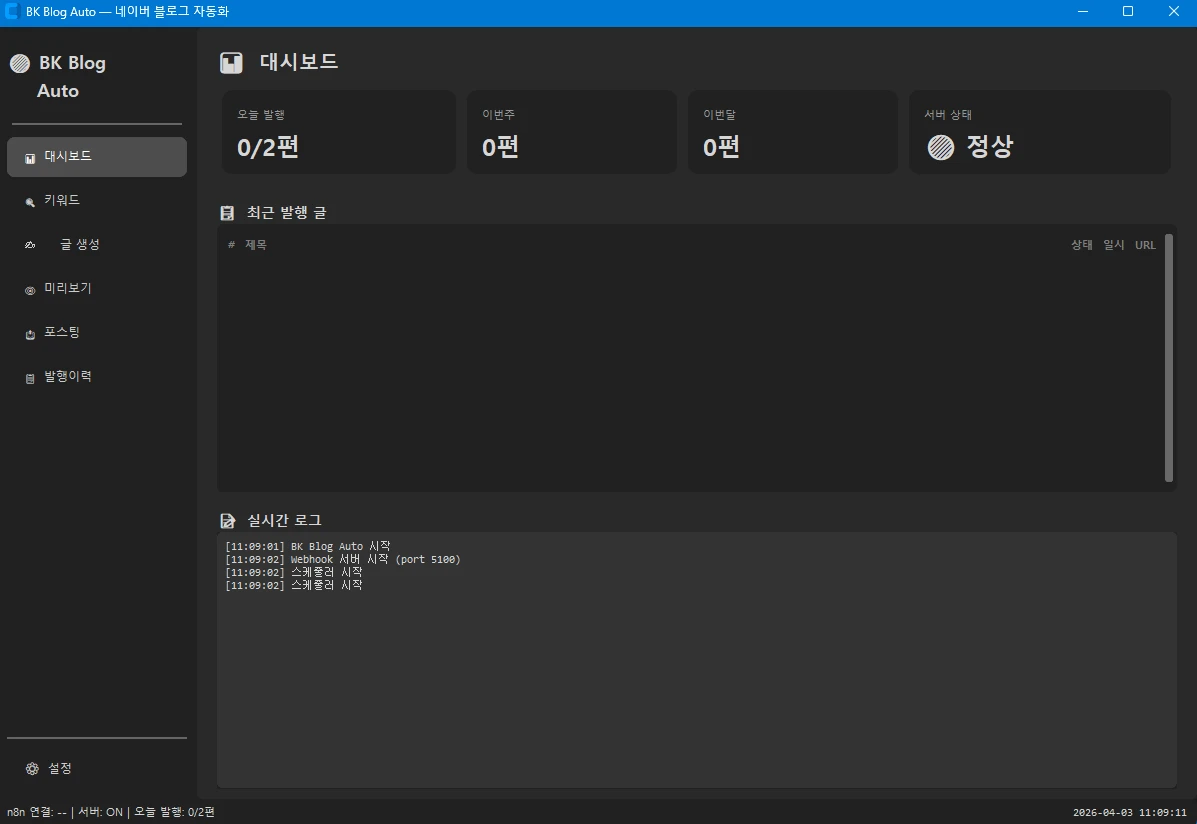The image size is (1197, 824).
Task: Click the BK Blog Auto logo circle
Action: coord(20,63)
